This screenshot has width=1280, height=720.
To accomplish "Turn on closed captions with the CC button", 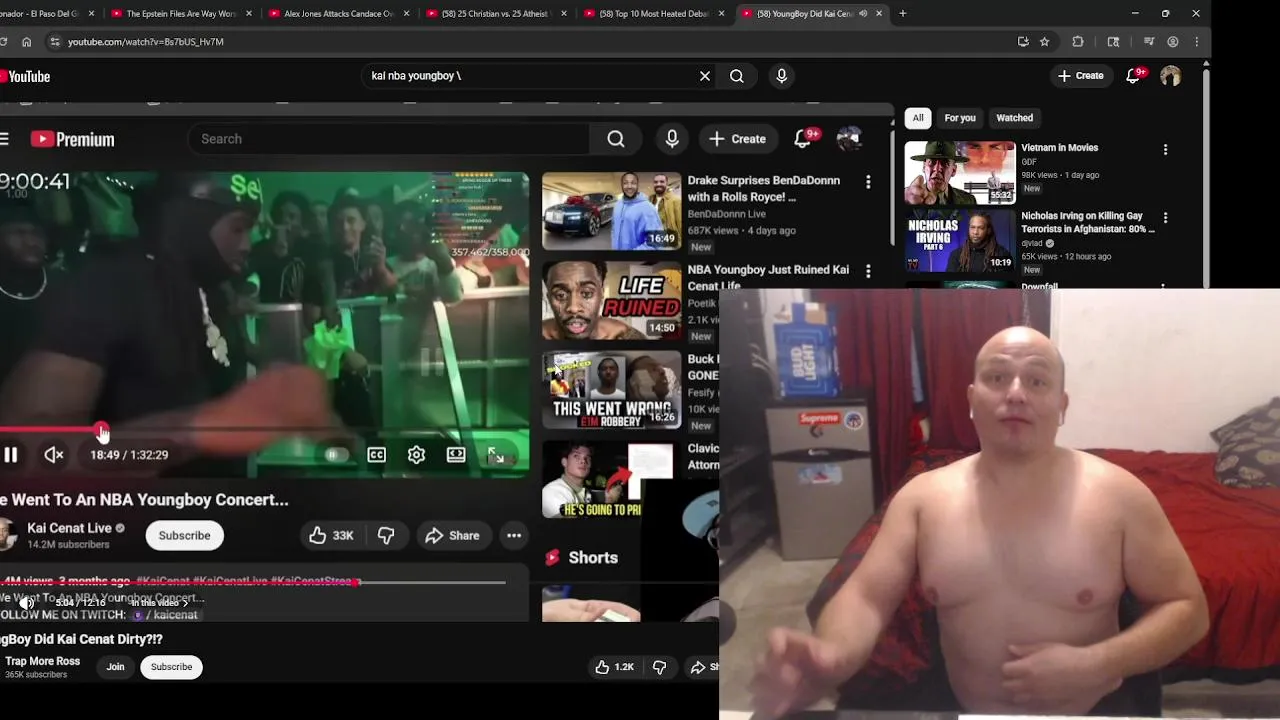I will tap(376, 455).
